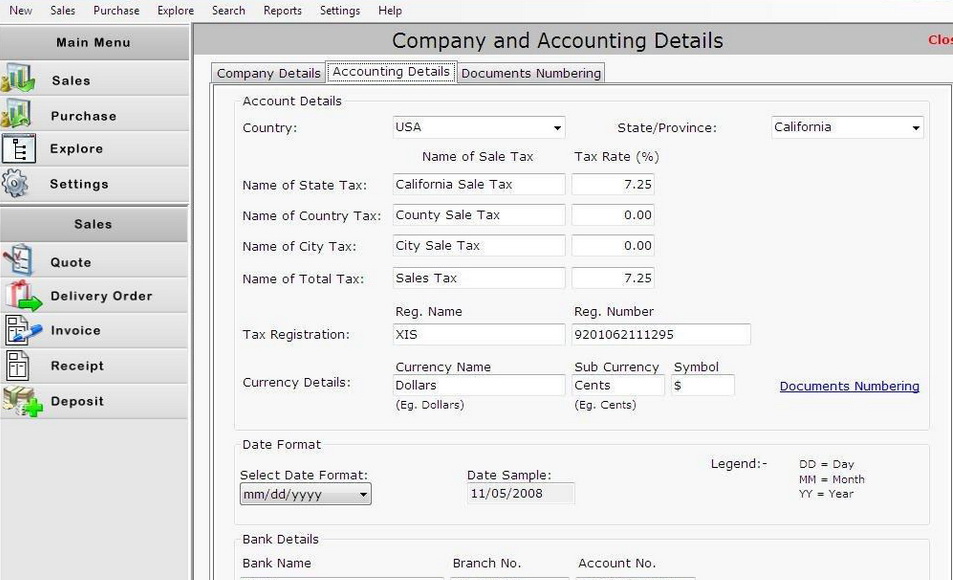Open the Sales menu in menu bar
Image resolution: width=953 pixels, height=580 pixels.
pyautogui.click(x=63, y=10)
